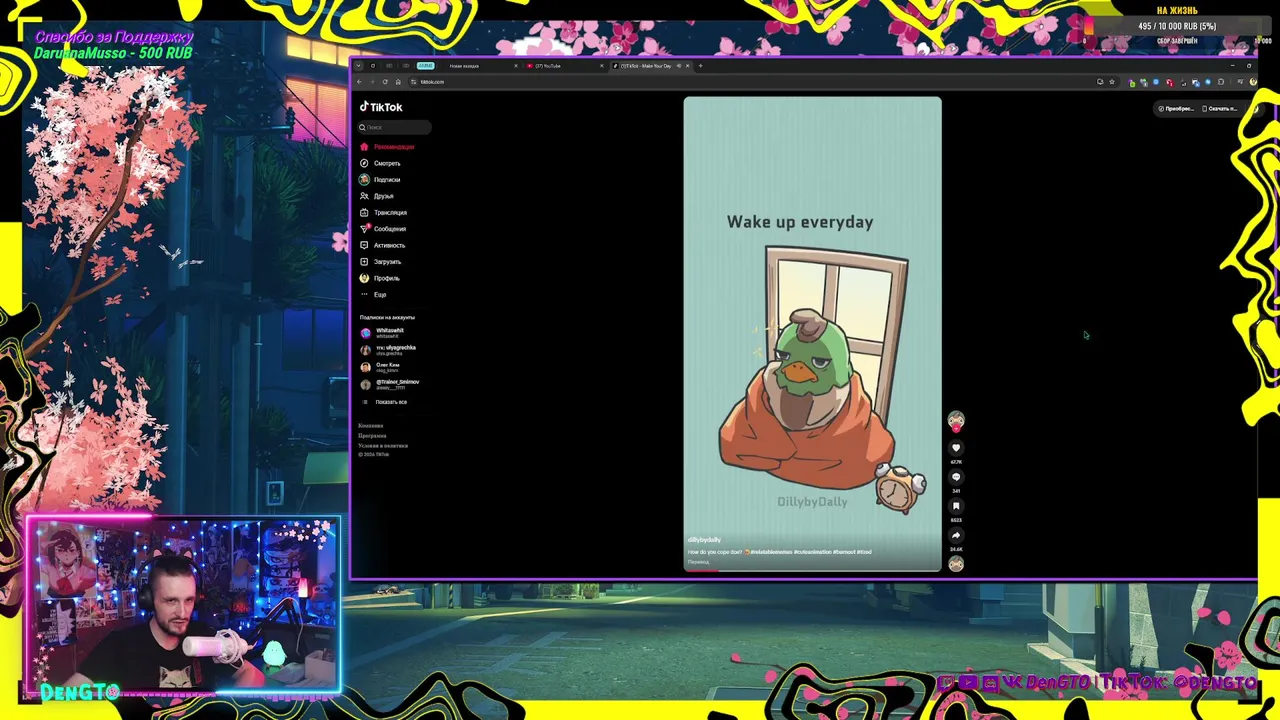Close the Новая вкладка browser tab
This screenshot has height=720, width=1280.
point(516,66)
